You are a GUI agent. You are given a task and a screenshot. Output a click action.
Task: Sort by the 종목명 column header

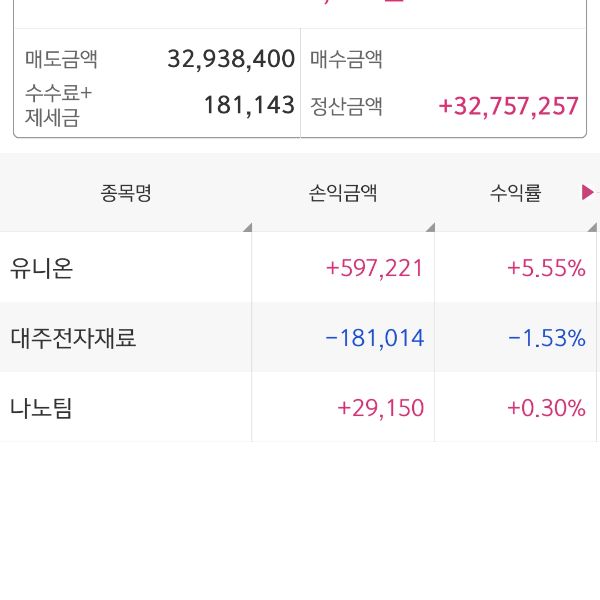[x=126, y=194]
